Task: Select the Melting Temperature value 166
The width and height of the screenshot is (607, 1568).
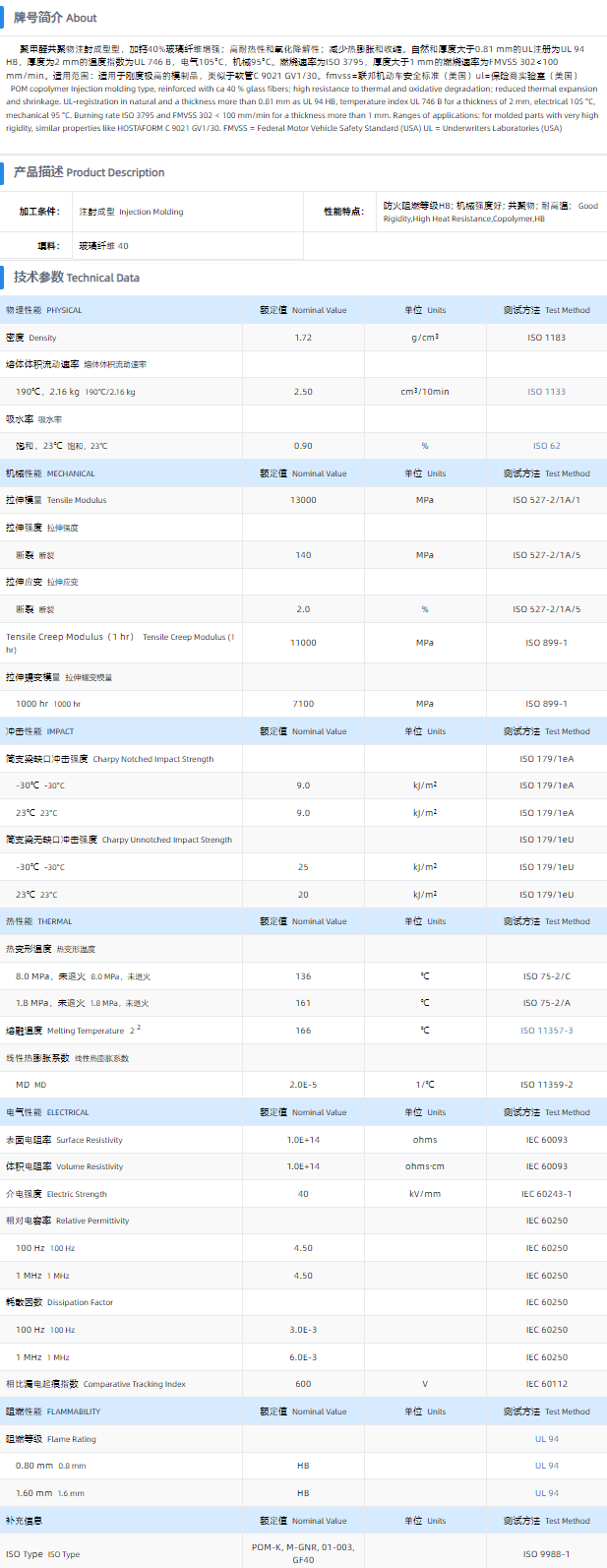Action: click(303, 1031)
